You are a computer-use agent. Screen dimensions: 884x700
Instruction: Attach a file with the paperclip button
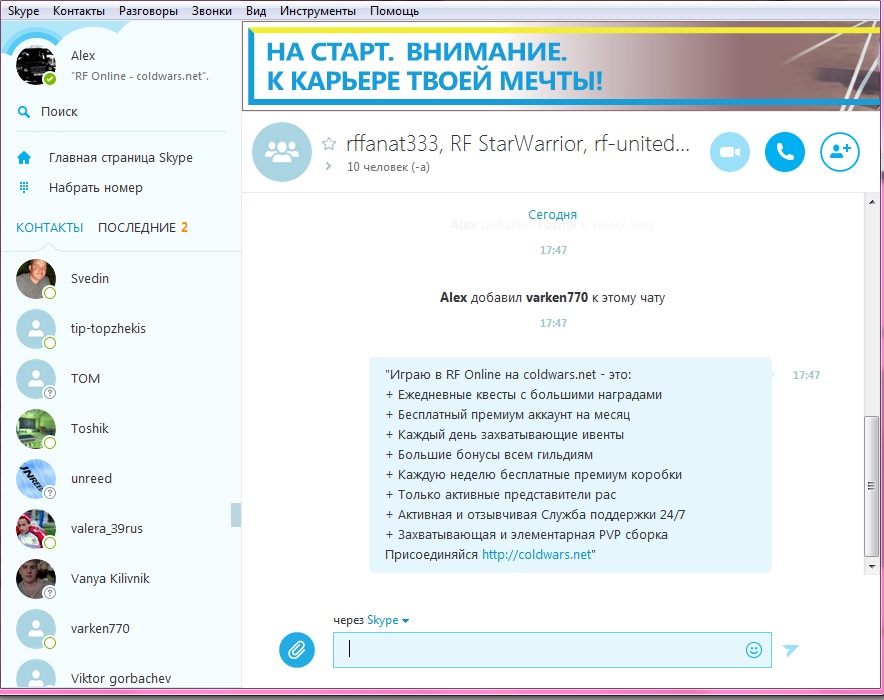pyautogui.click(x=297, y=650)
